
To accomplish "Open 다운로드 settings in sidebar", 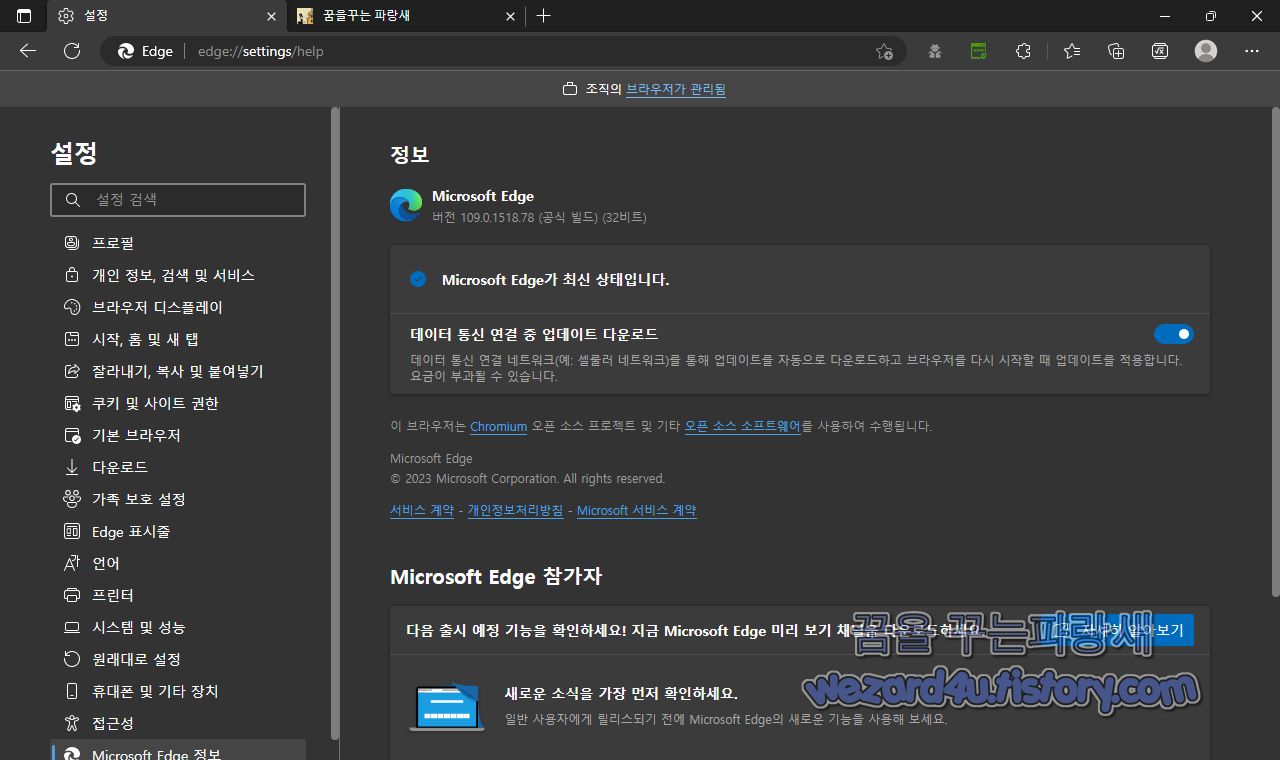I will [120, 467].
